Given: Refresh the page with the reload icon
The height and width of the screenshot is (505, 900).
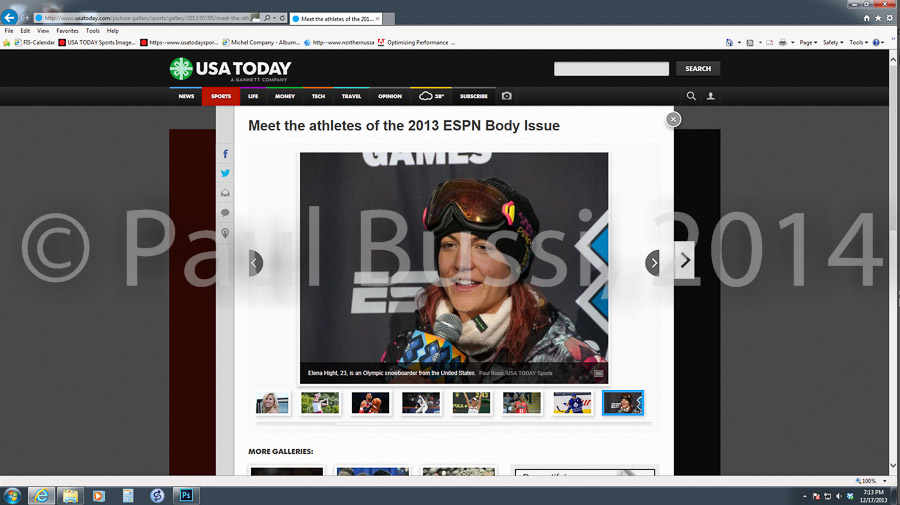Looking at the screenshot, I should pyautogui.click(x=282, y=18).
